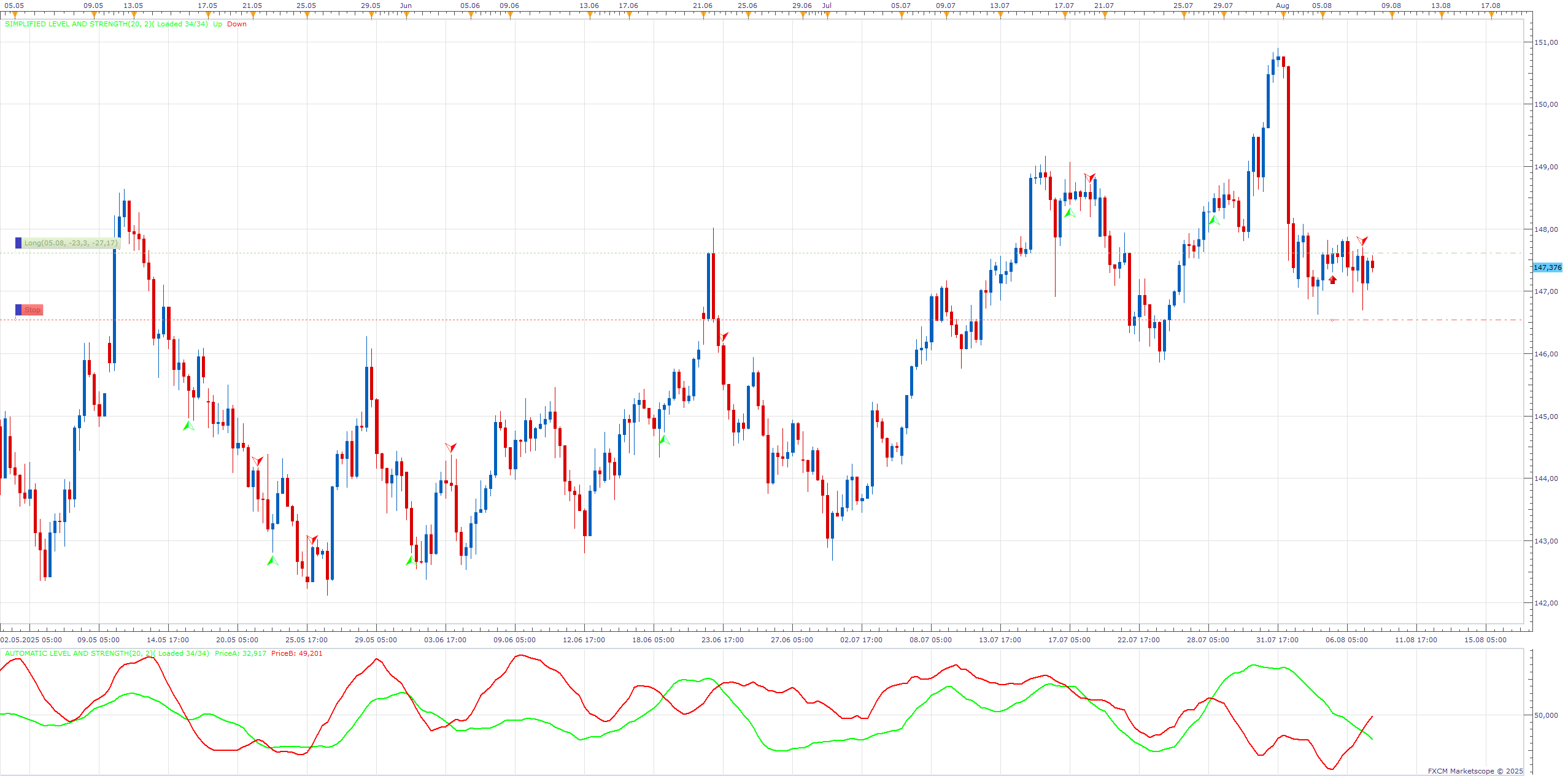
Task: Click the blue marker beside the Stop label
Action: (18, 310)
